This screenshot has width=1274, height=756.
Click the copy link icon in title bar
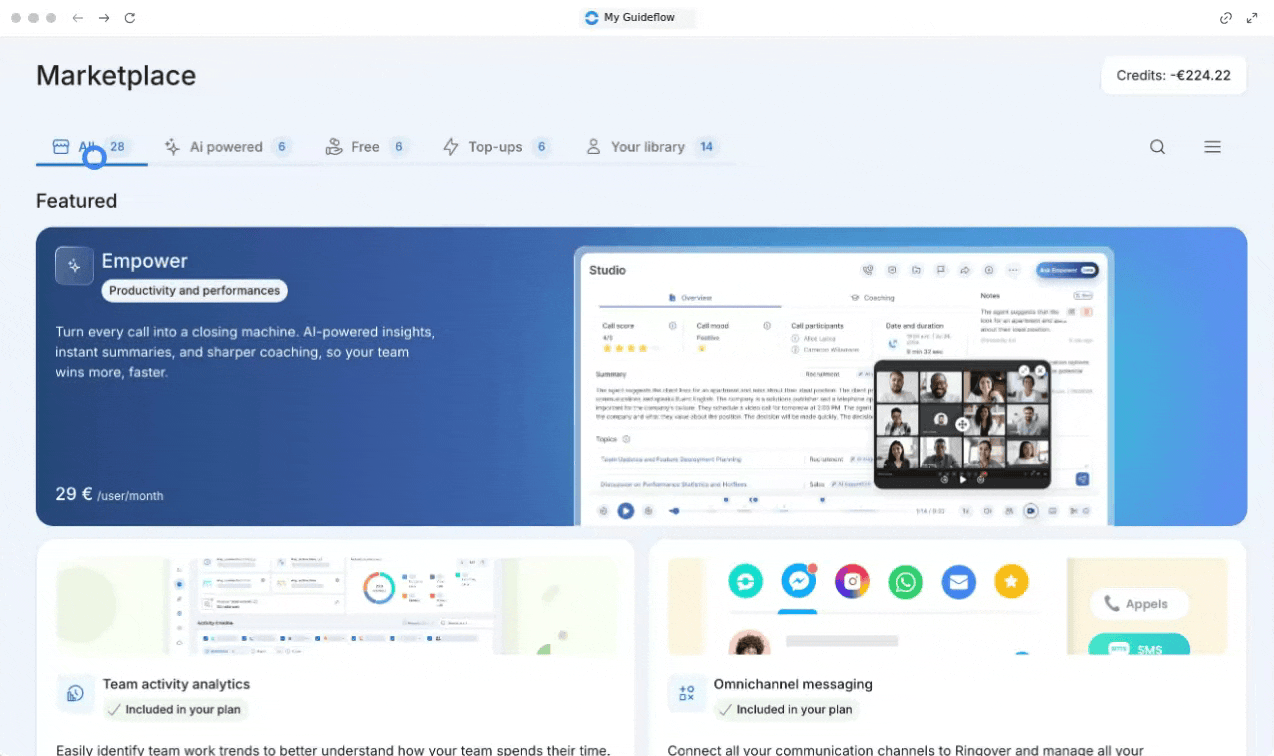[1225, 18]
